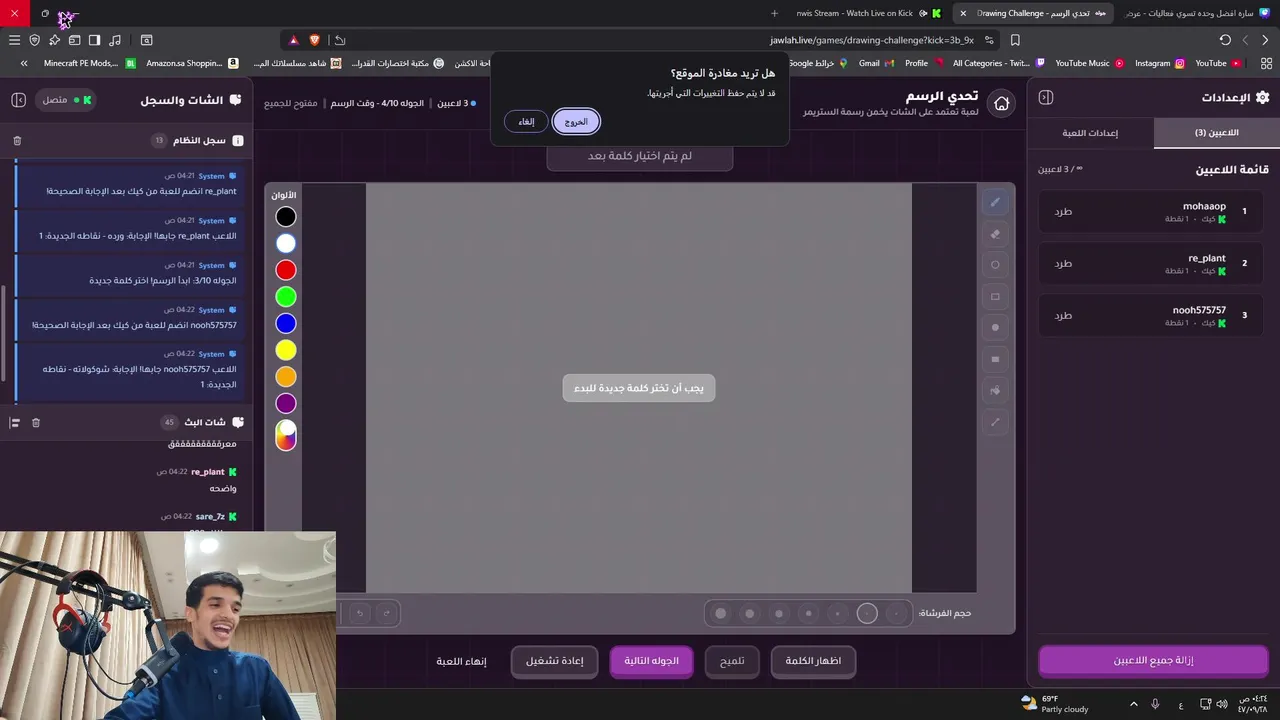Go to the browser's next page arrow
This screenshot has width=1280, height=720.
(1245, 40)
